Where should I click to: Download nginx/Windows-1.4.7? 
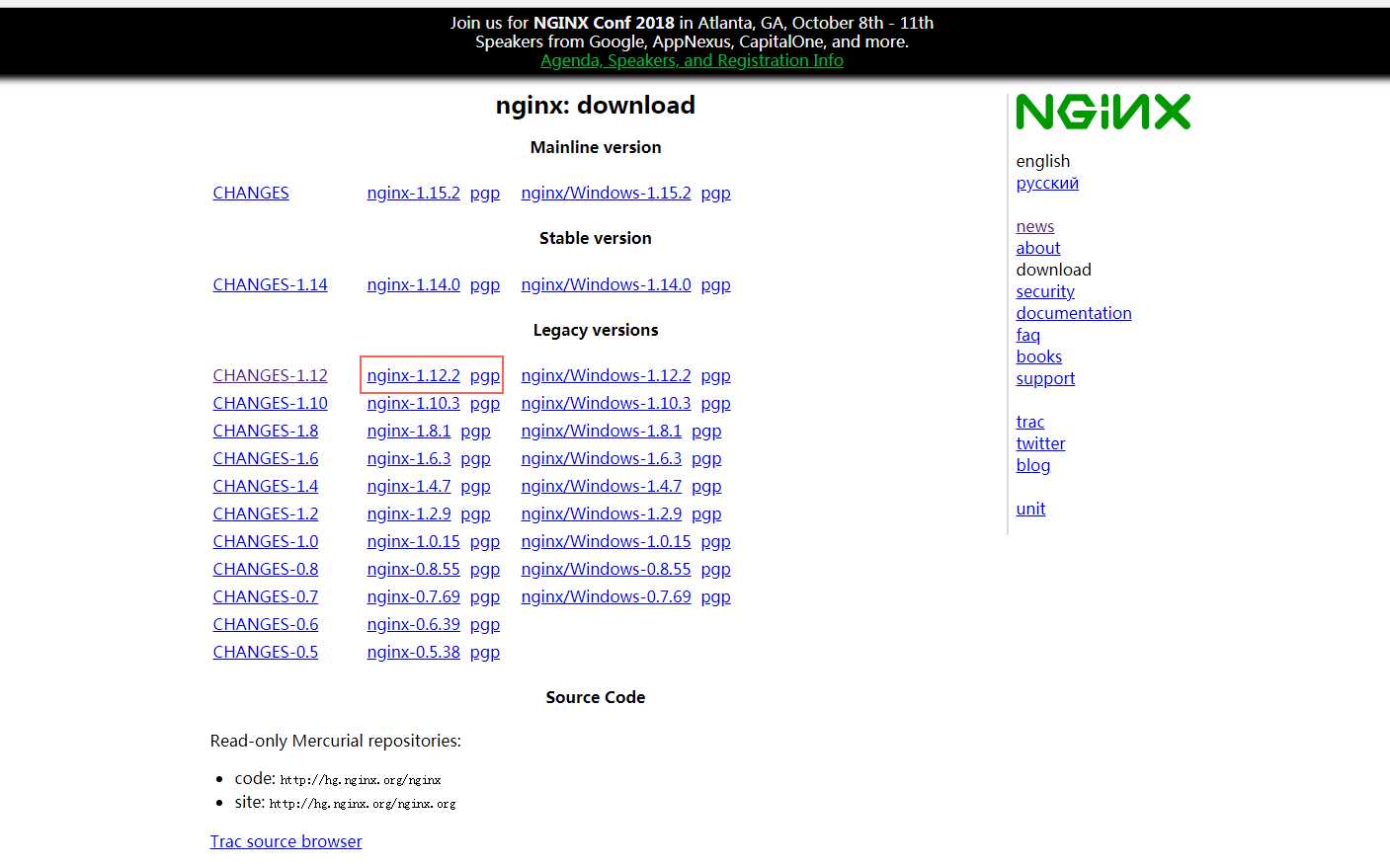pos(601,486)
